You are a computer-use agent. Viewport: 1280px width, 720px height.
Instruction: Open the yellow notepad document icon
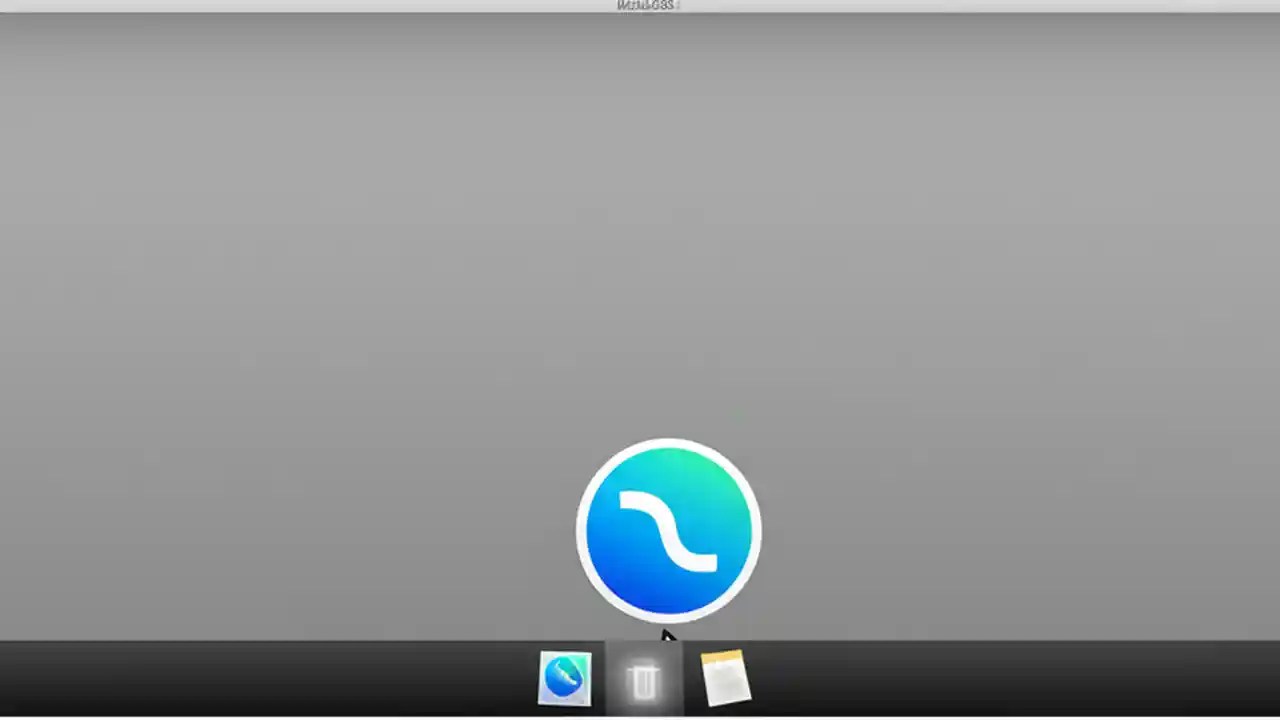[x=724, y=678]
